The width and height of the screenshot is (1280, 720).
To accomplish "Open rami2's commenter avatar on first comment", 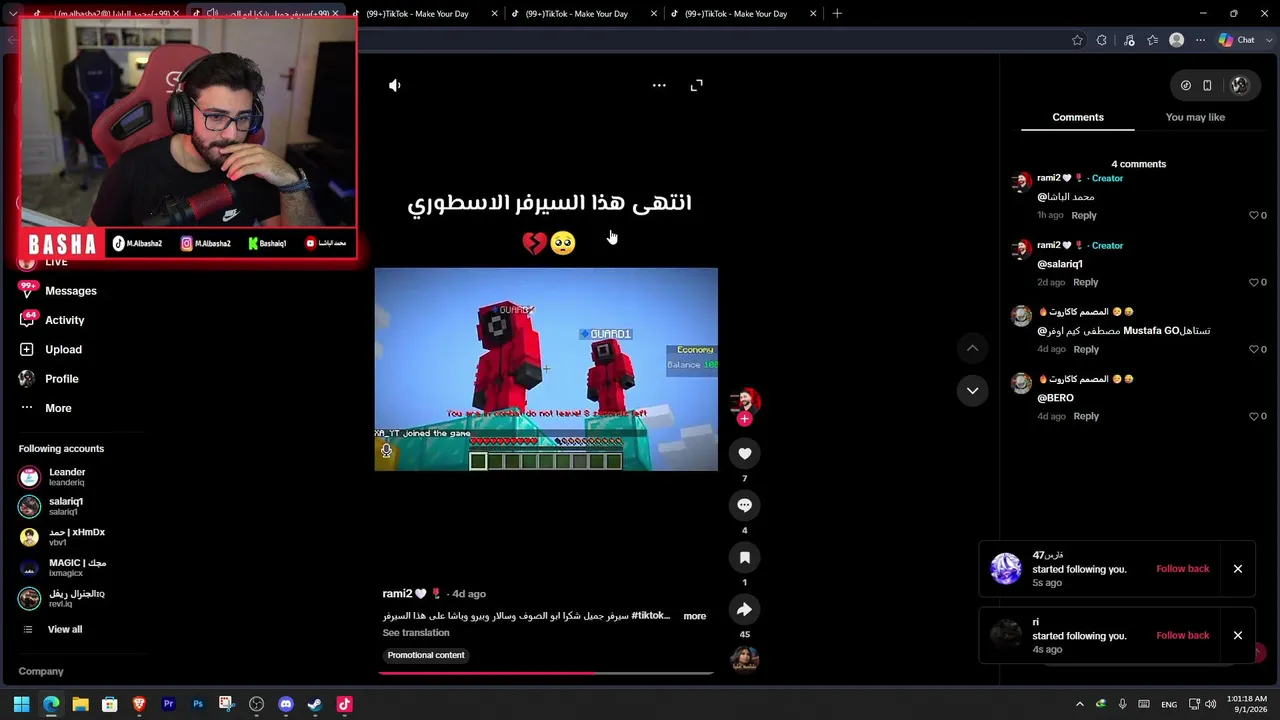I will point(1021,182).
